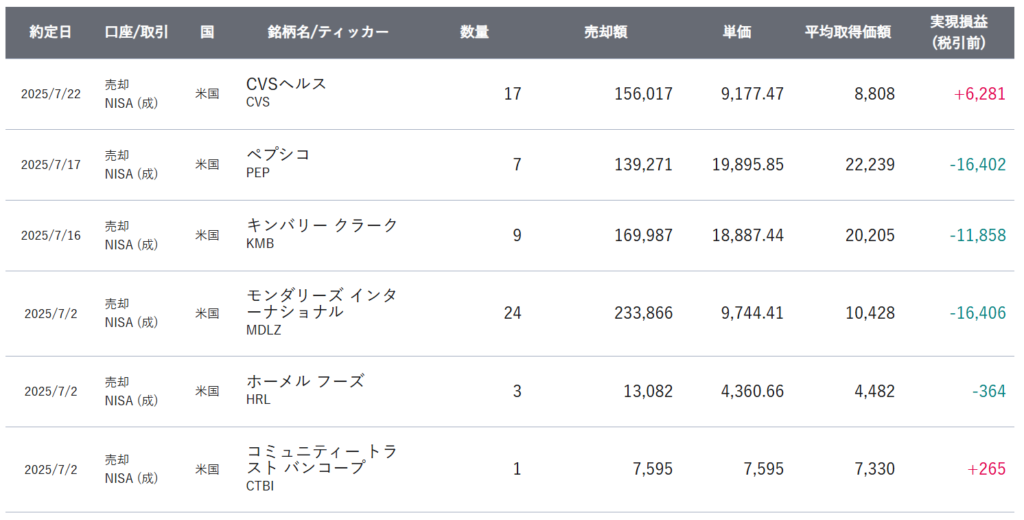Select the -16,402 realized loss value
Screen dimensions: 1024x520
pyautogui.click(x=975, y=165)
